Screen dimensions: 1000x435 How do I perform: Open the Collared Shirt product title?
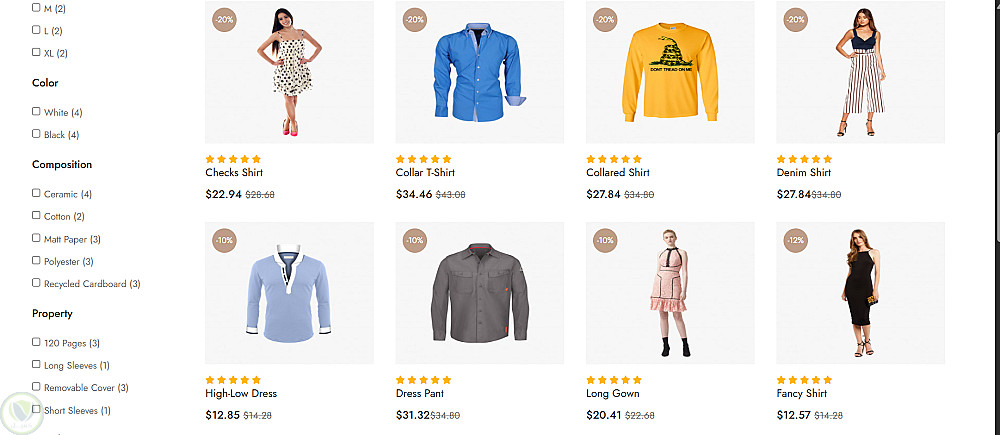tap(618, 173)
